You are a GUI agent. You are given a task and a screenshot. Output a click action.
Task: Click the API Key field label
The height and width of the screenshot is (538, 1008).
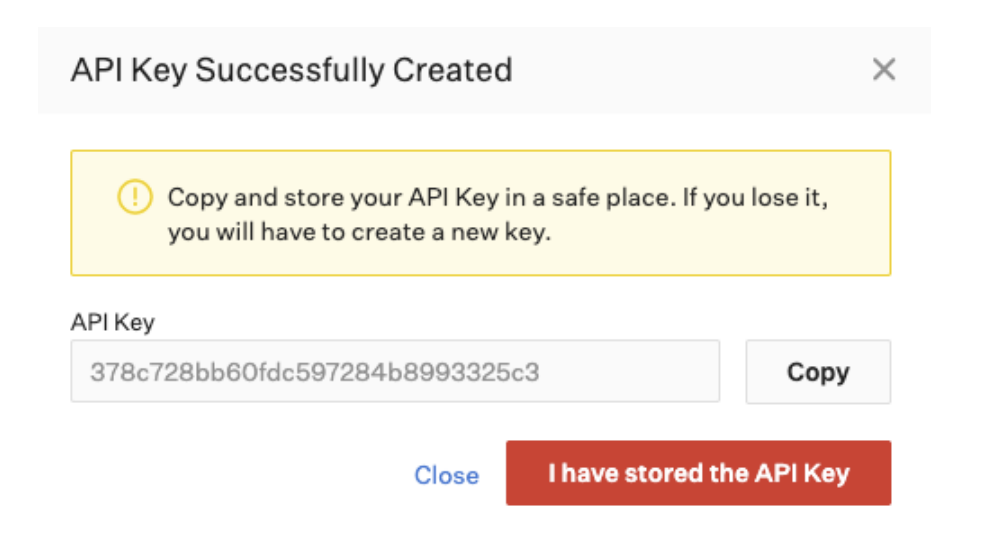tap(112, 321)
